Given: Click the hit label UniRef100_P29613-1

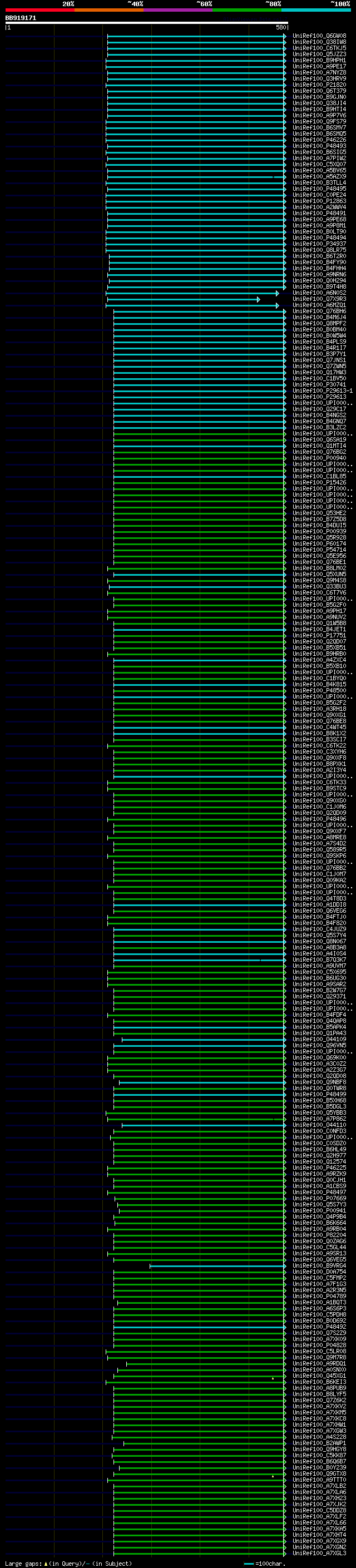Looking at the screenshot, I should click(x=323, y=391).
